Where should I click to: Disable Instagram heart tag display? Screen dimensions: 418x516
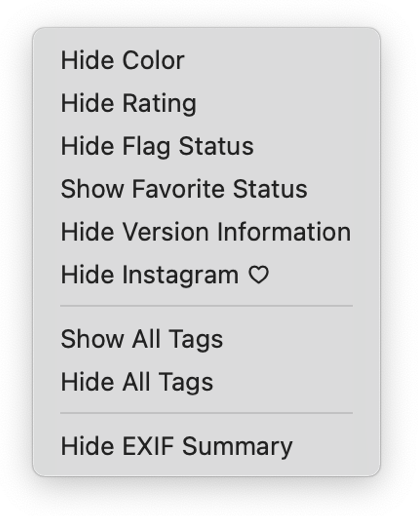pos(206,275)
